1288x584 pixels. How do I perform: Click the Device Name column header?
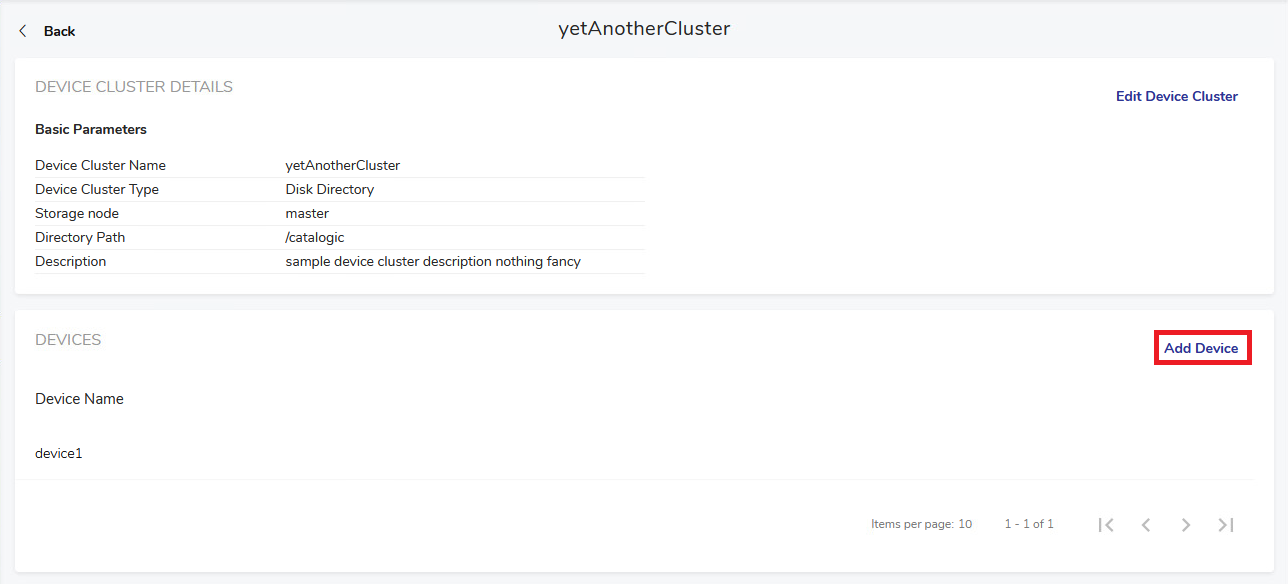click(79, 399)
